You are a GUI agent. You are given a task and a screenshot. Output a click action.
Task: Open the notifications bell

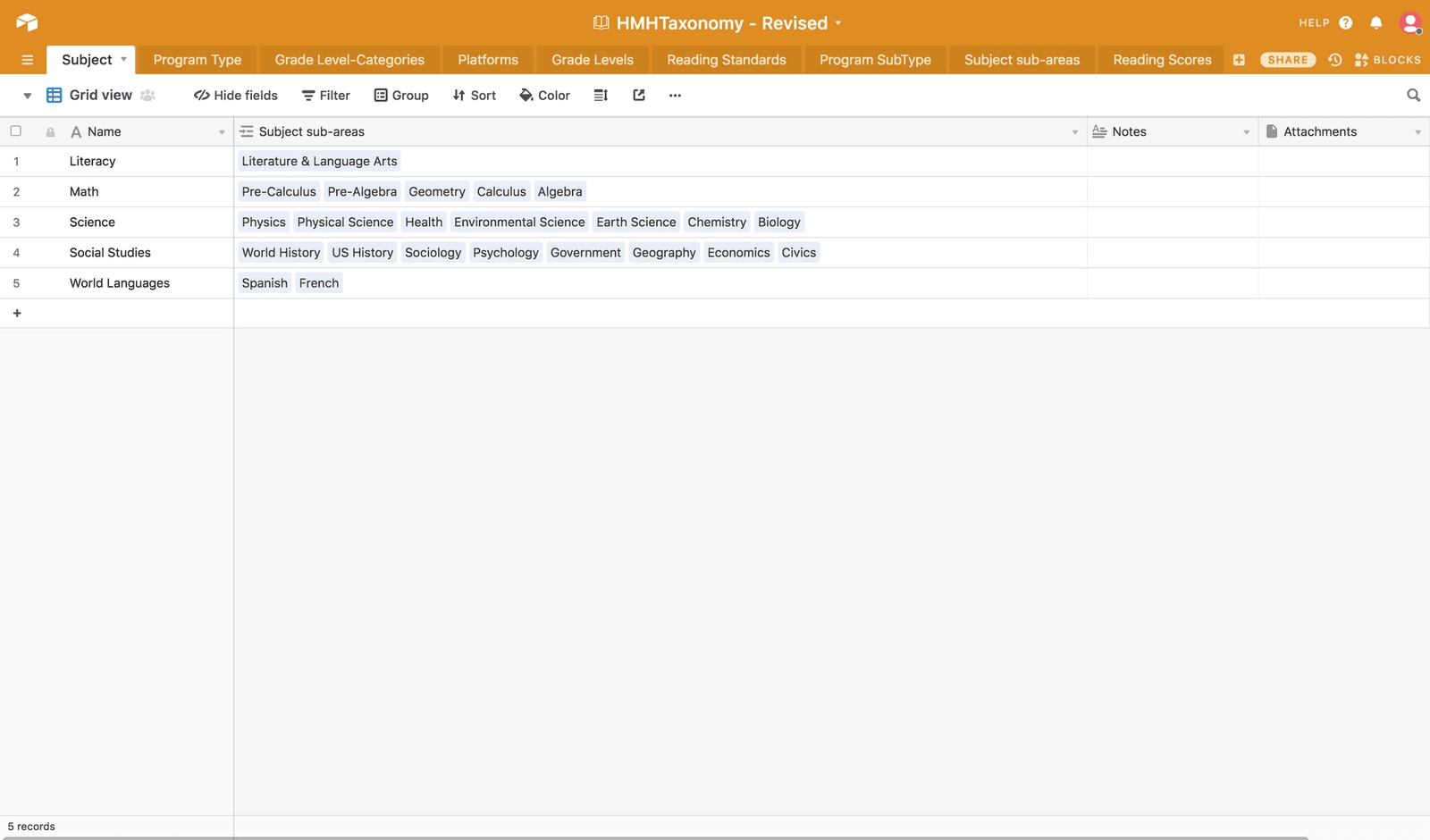pos(1376,23)
